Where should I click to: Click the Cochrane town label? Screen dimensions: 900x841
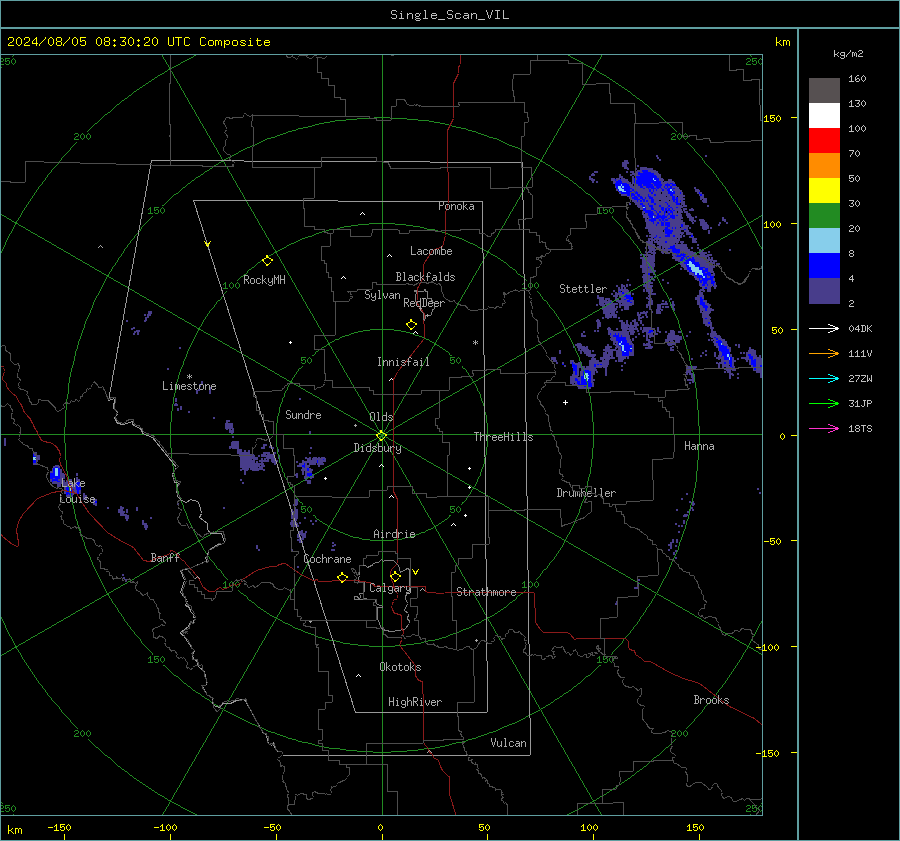[327, 559]
